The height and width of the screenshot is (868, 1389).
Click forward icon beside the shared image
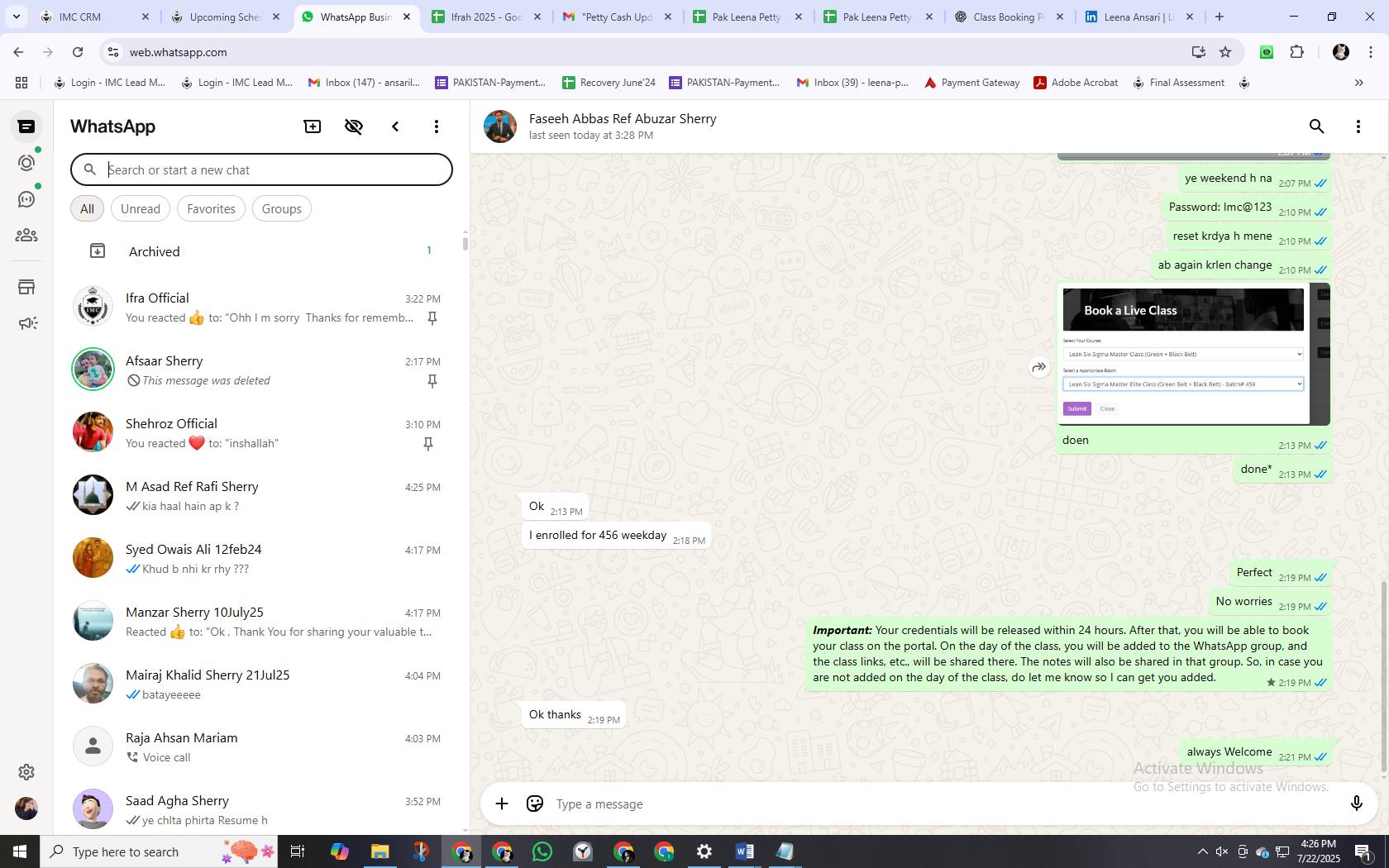[x=1038, y=367]
